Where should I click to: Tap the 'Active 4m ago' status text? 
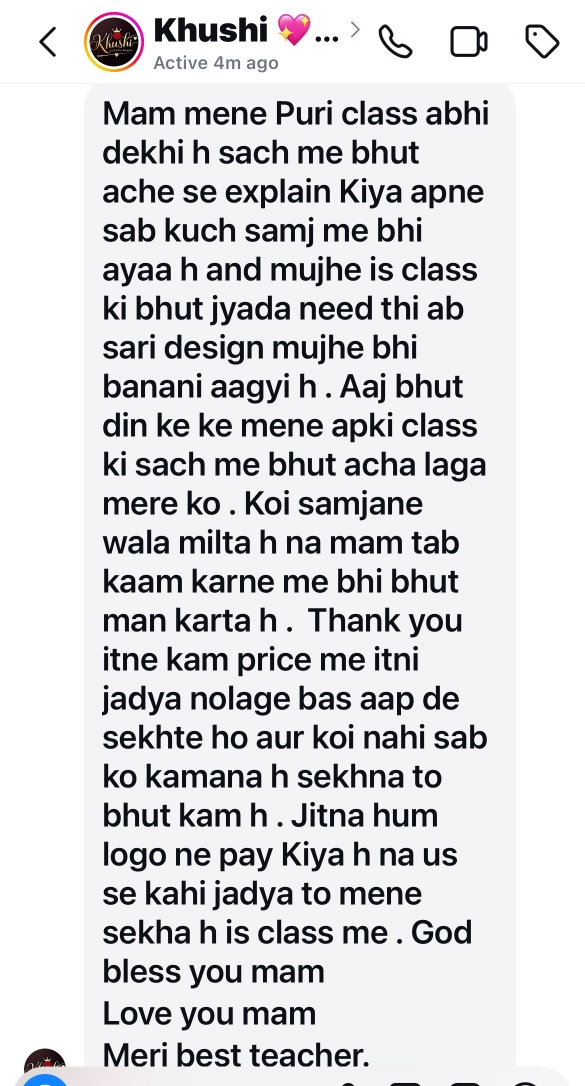(216, 63)
